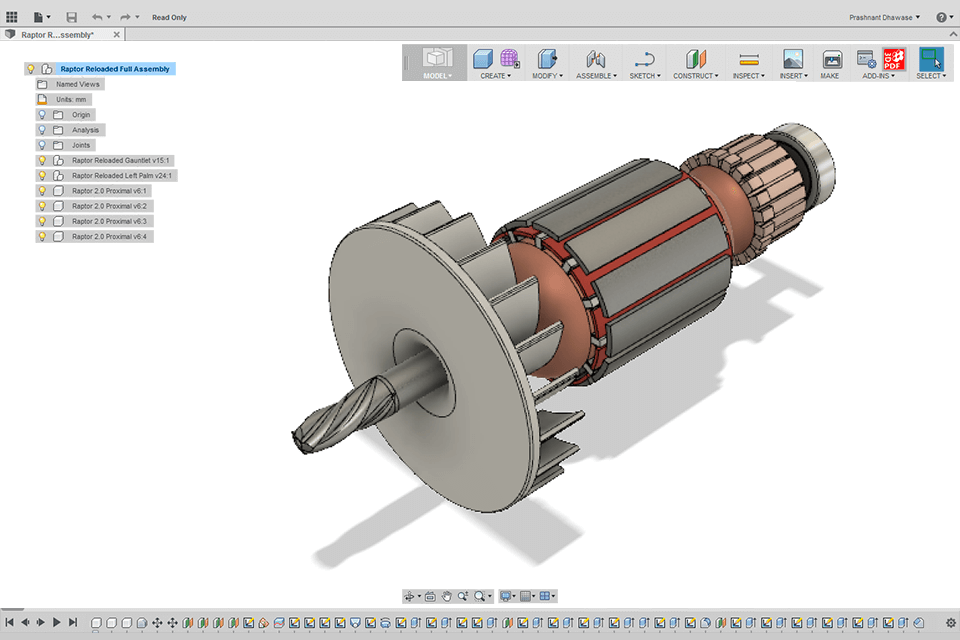Start a sketch with Sketch icon
This screenshot has width=960, height=640.
pos(644,59)
